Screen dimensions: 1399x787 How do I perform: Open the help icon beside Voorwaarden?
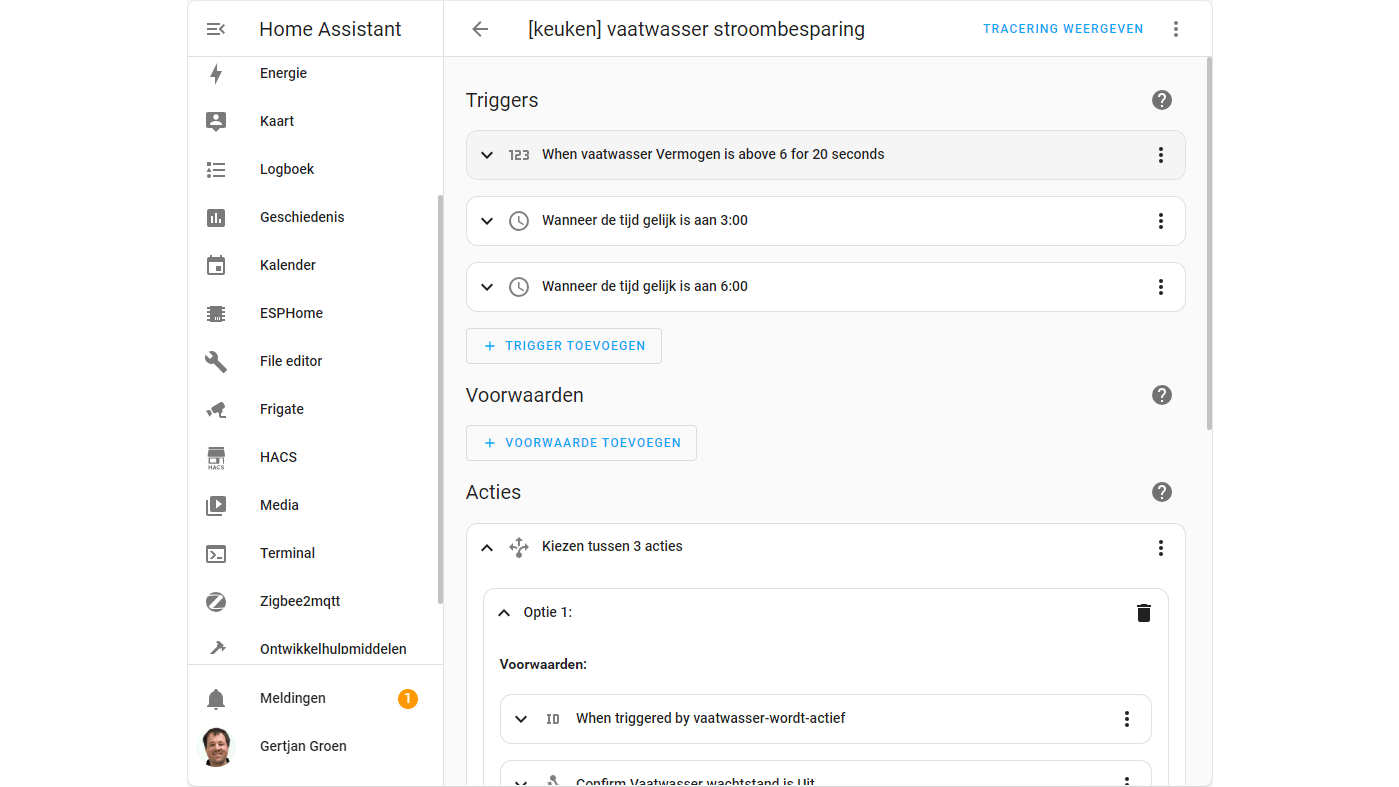click(x=1161, y=395)
